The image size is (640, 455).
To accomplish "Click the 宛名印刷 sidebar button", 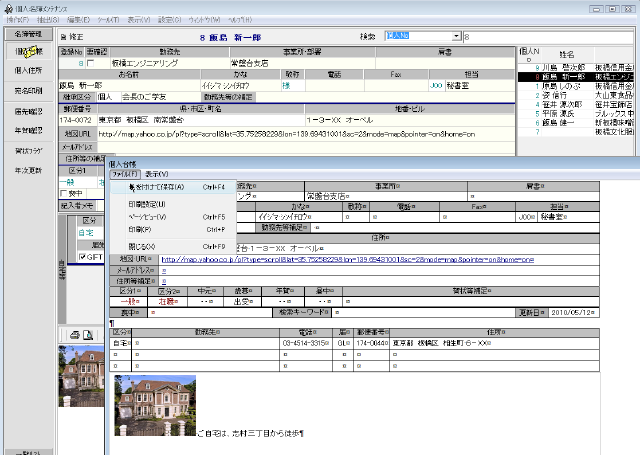I will point(29,91).
